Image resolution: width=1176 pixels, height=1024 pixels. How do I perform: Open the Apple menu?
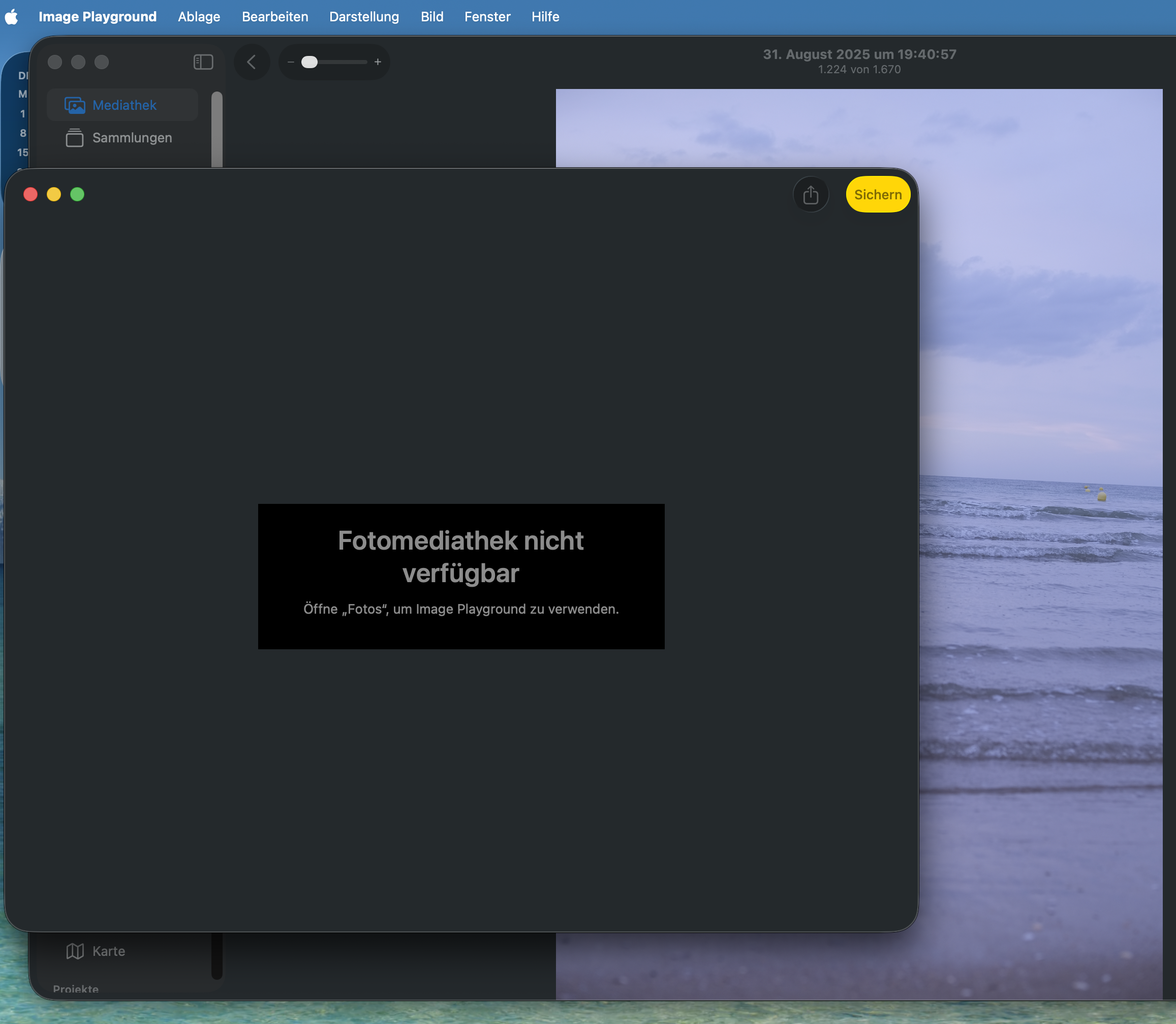pyautogui.click(x=11, y=17)
